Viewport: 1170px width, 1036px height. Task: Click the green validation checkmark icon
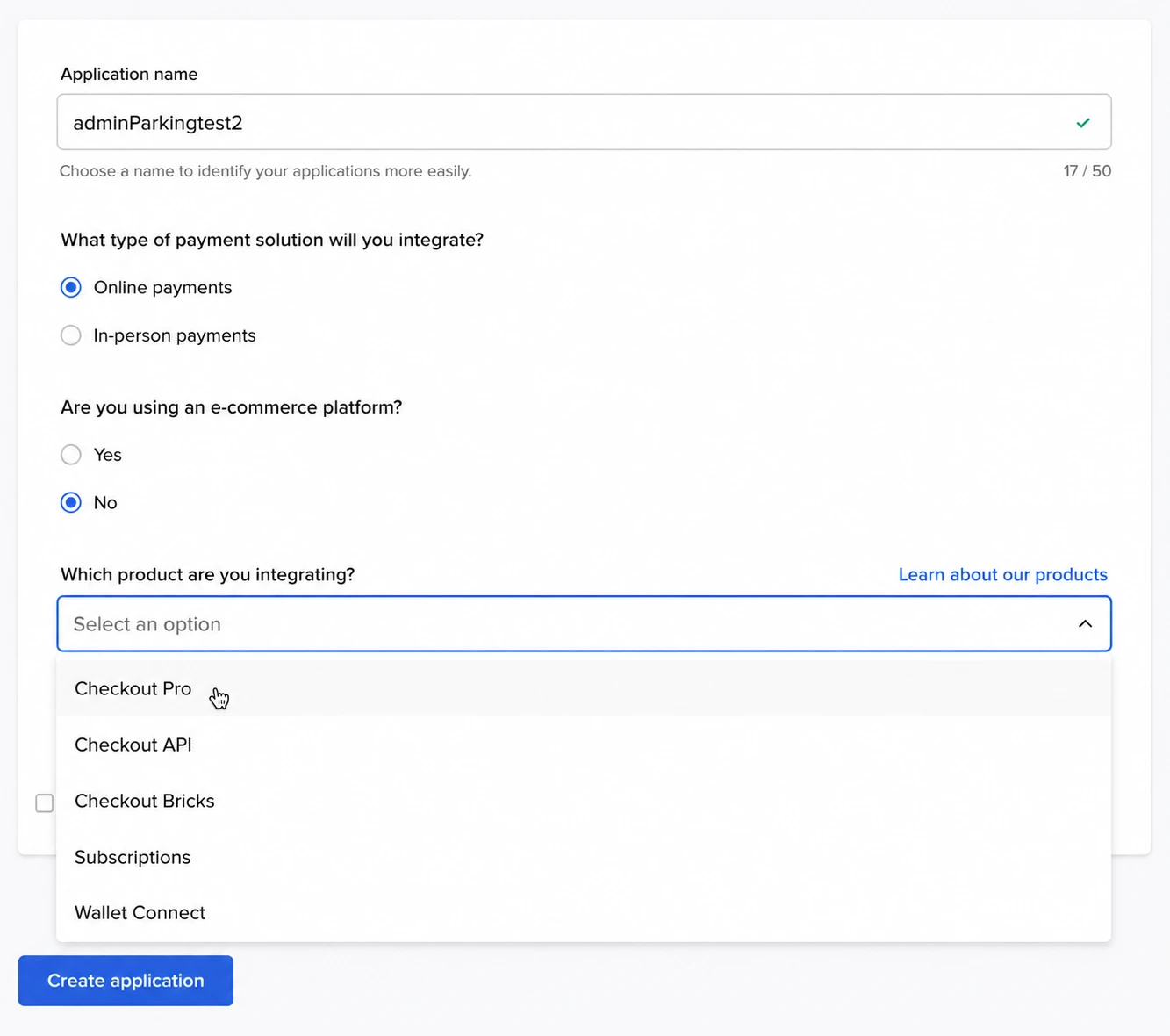[x=1083, y=123]
